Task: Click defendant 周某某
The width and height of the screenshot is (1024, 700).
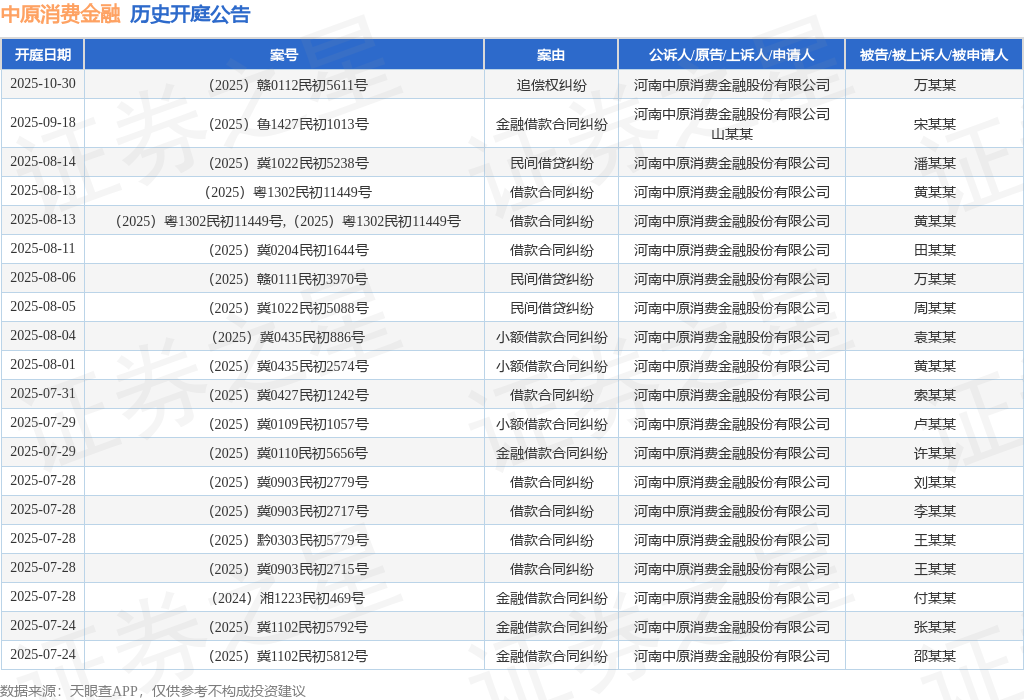Action: [x=935, y=308]
